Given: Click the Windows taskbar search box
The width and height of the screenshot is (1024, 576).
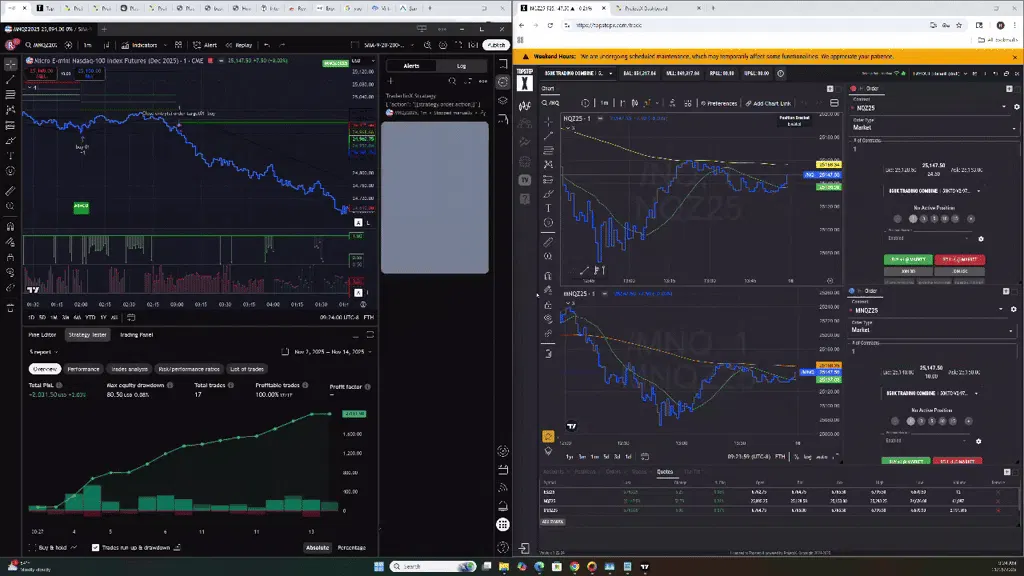Looking at the screenshot, I should pyautogui.click(x=432, y=566).
